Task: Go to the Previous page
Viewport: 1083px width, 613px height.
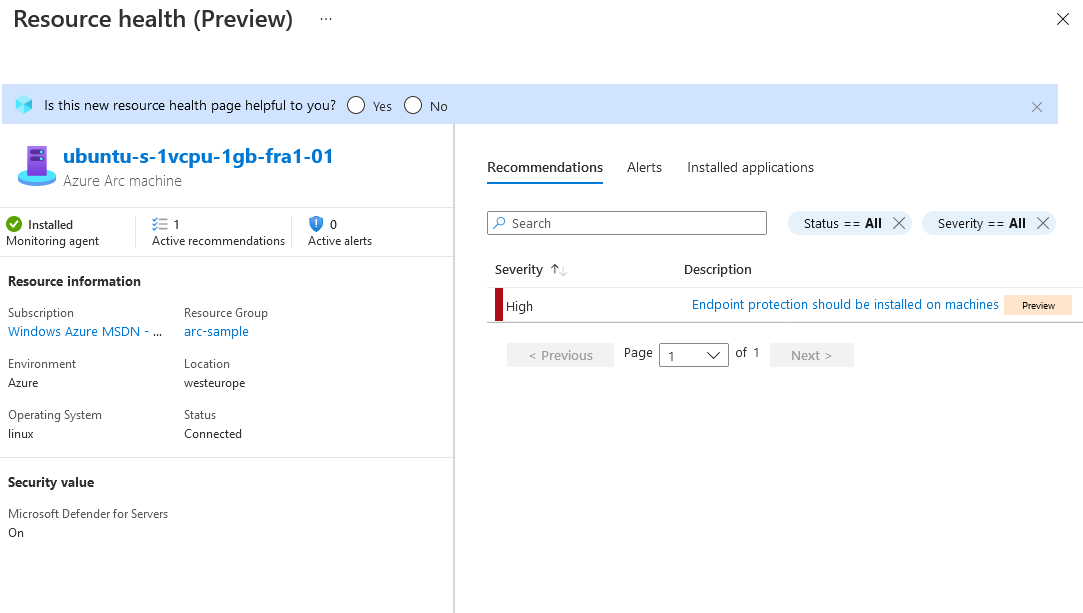Action: click(560, 355)
